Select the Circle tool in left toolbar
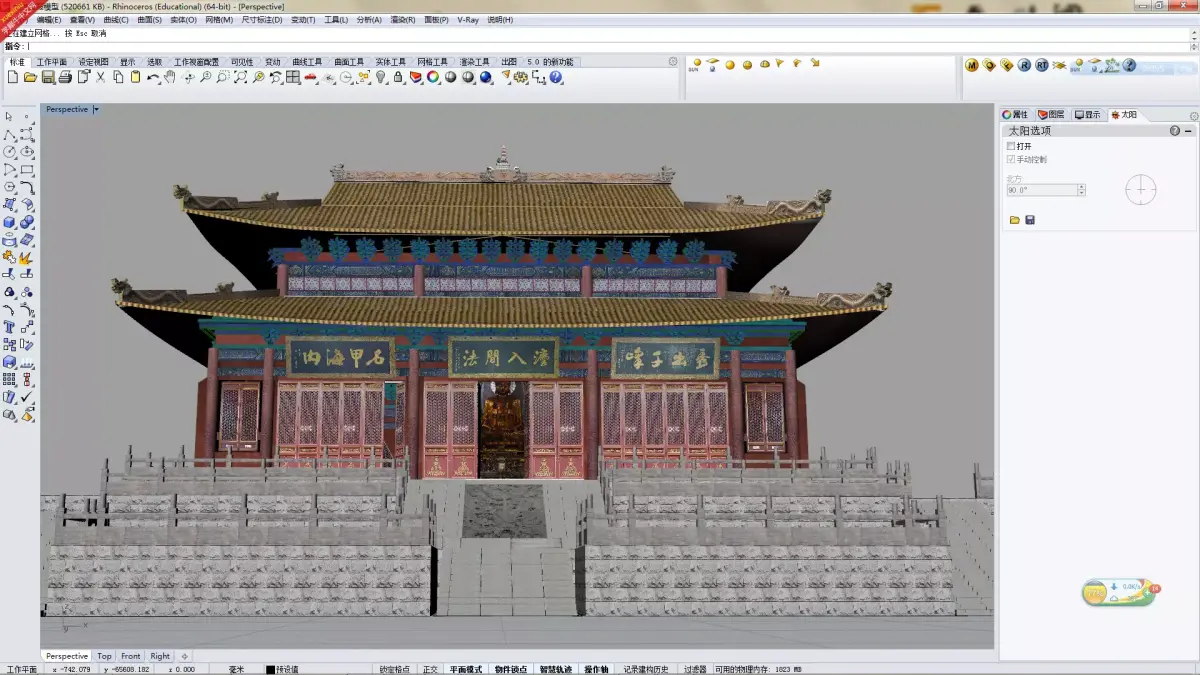The width and height of the screenshot is (1200, 675). pos(9,152)
